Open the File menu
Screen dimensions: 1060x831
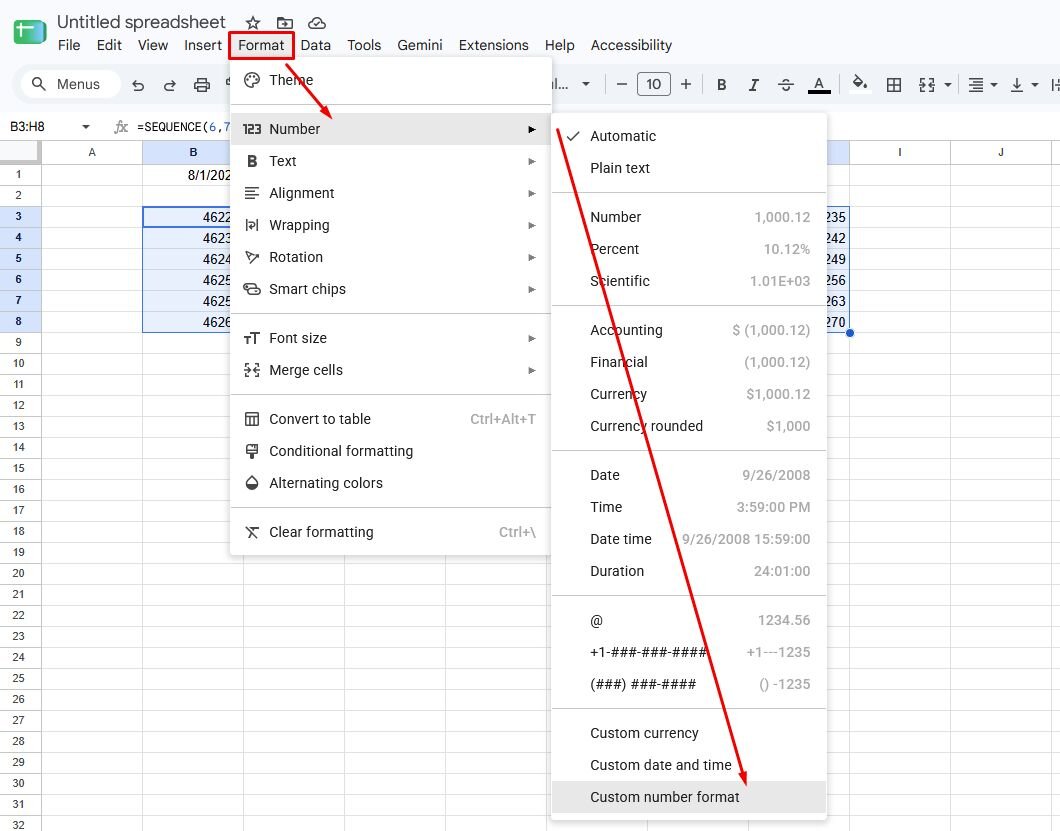point(69,45)
